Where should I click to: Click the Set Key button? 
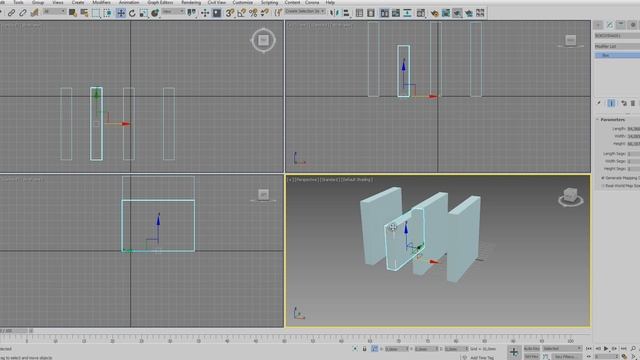point(531,357)
